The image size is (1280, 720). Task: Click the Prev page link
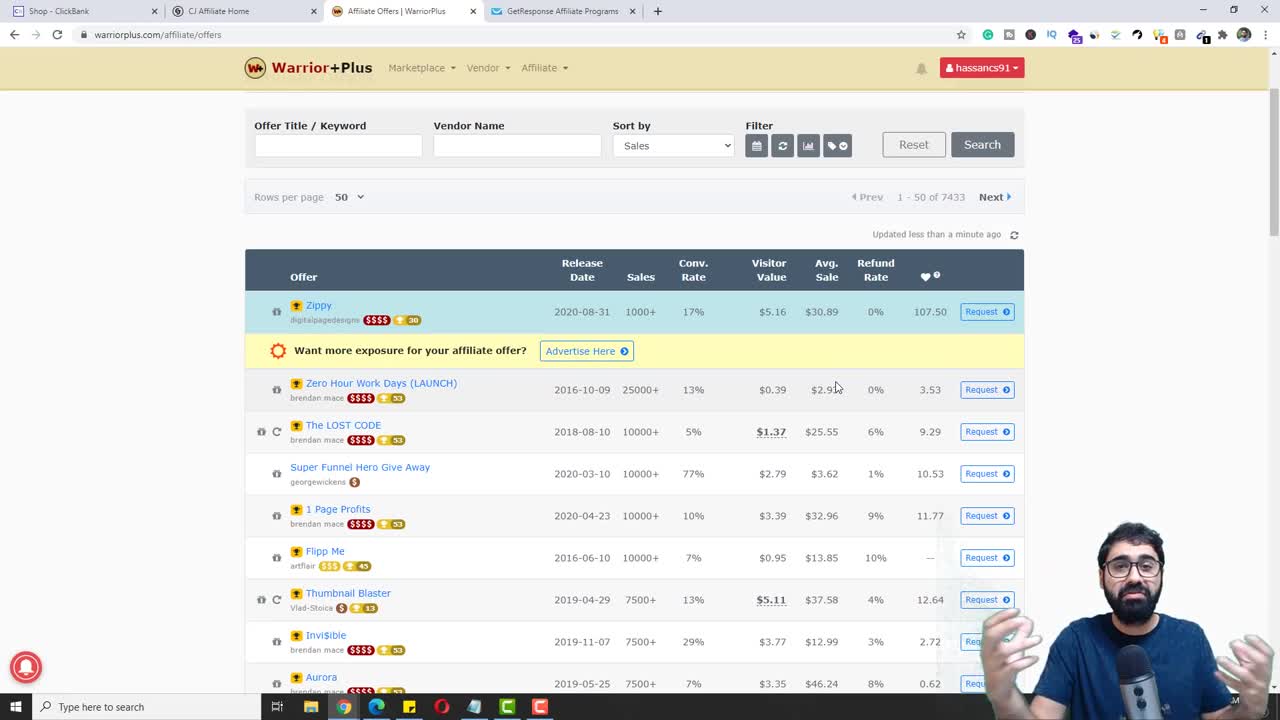coord(867,197)
